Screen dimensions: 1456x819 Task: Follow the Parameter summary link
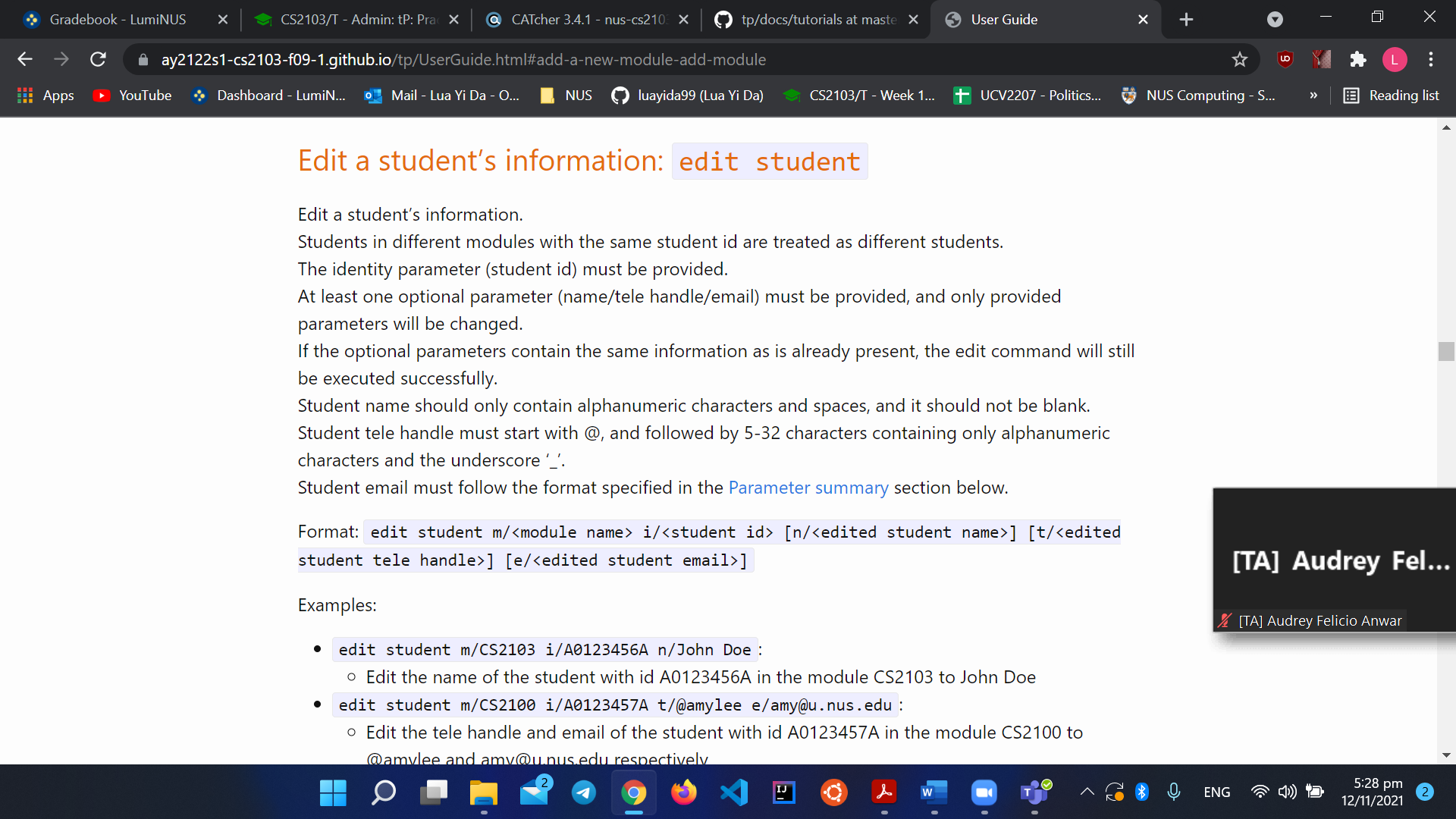point(808,488)
